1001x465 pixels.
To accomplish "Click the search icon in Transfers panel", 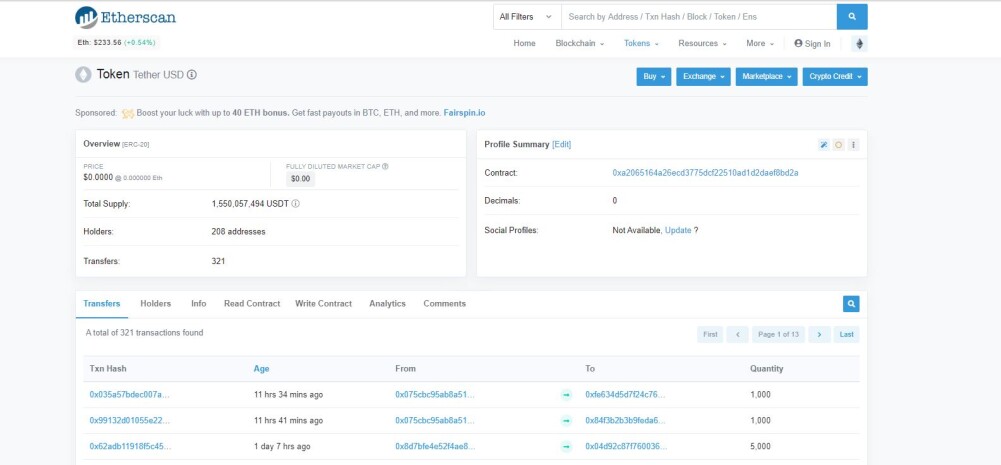I will (x=851, y=303).
